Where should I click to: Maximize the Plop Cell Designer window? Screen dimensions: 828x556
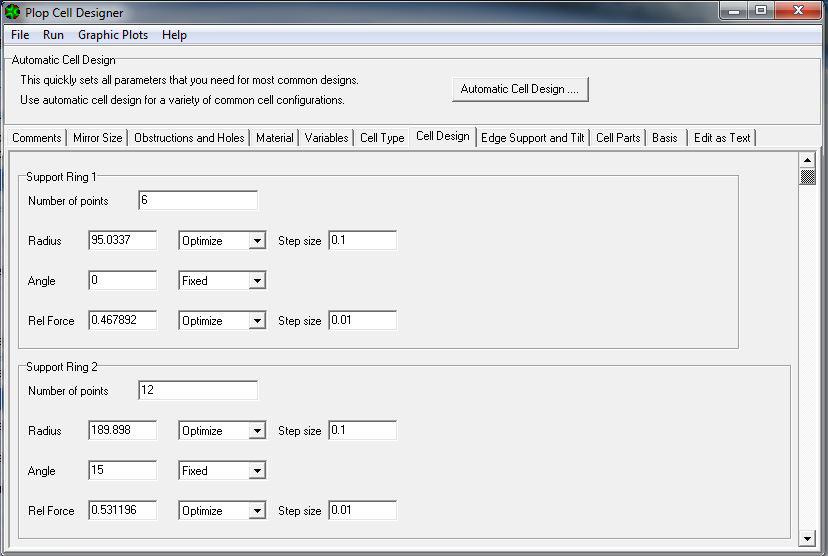(x=761, y=11)
